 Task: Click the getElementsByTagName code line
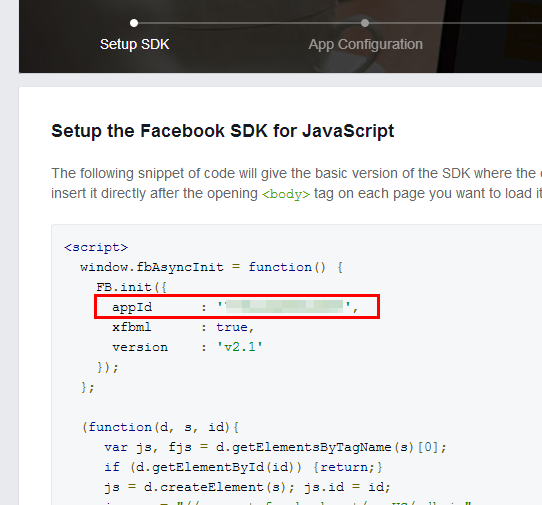(x=275, y=447)
